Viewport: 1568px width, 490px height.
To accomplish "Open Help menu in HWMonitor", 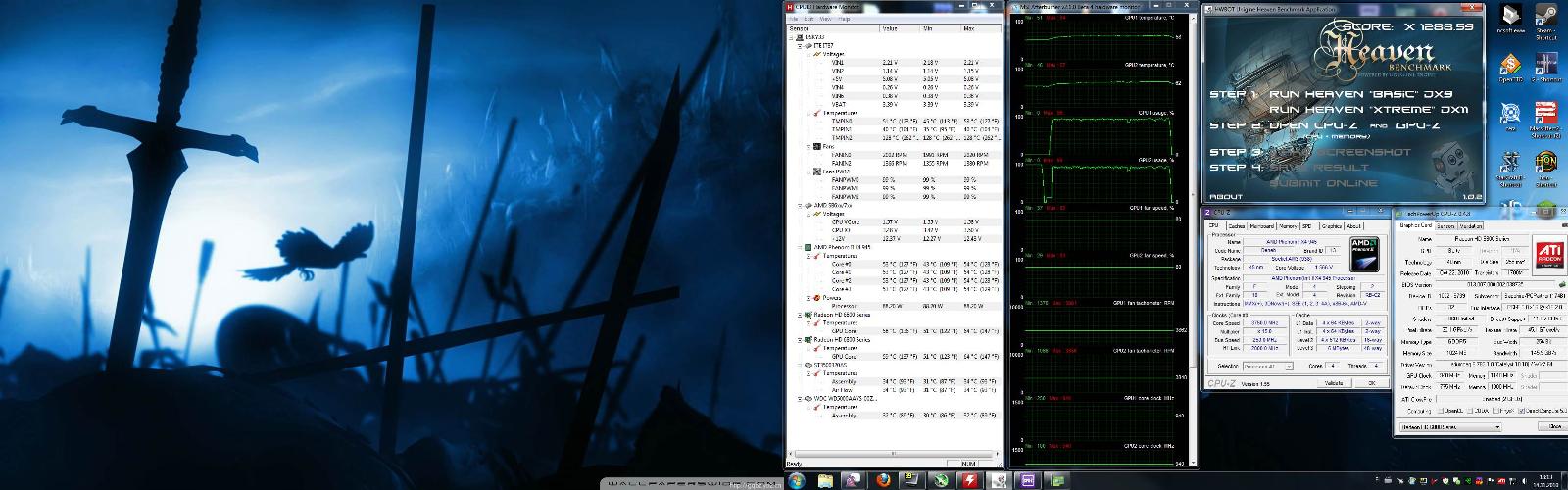I will (x=844, y=19).
